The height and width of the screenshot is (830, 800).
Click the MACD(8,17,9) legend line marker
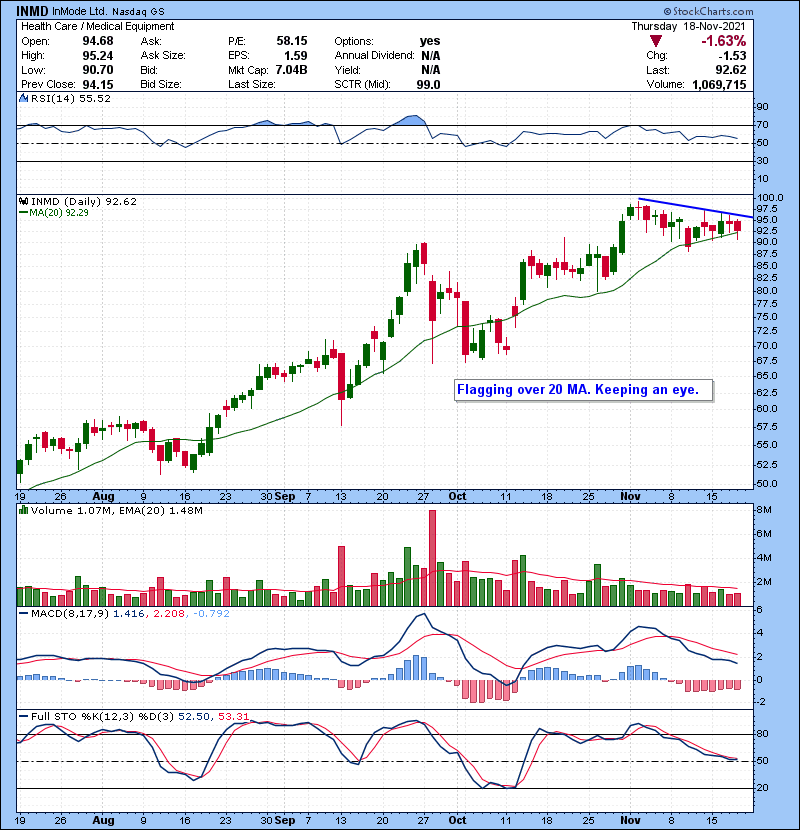pos(23,614)
